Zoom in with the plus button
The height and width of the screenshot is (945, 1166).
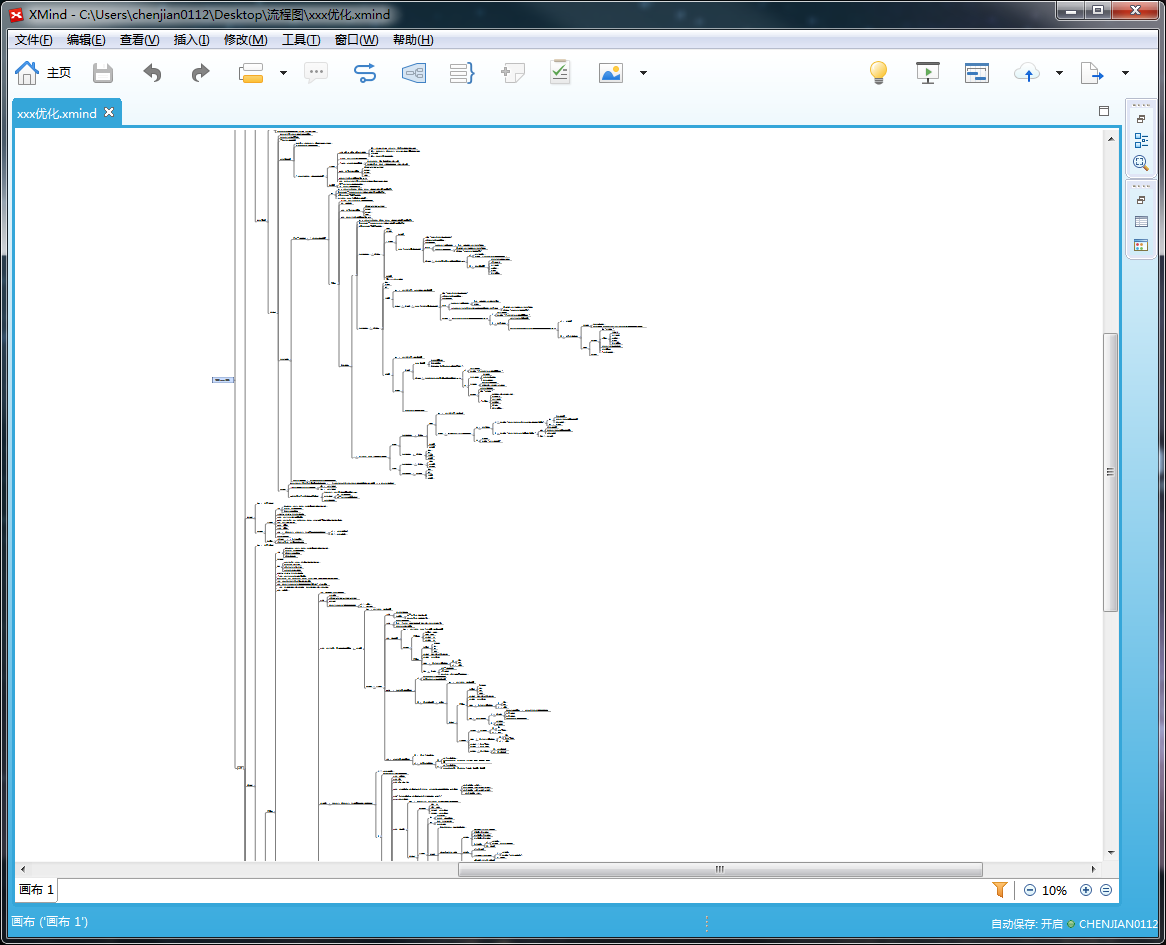point(1086,890)
